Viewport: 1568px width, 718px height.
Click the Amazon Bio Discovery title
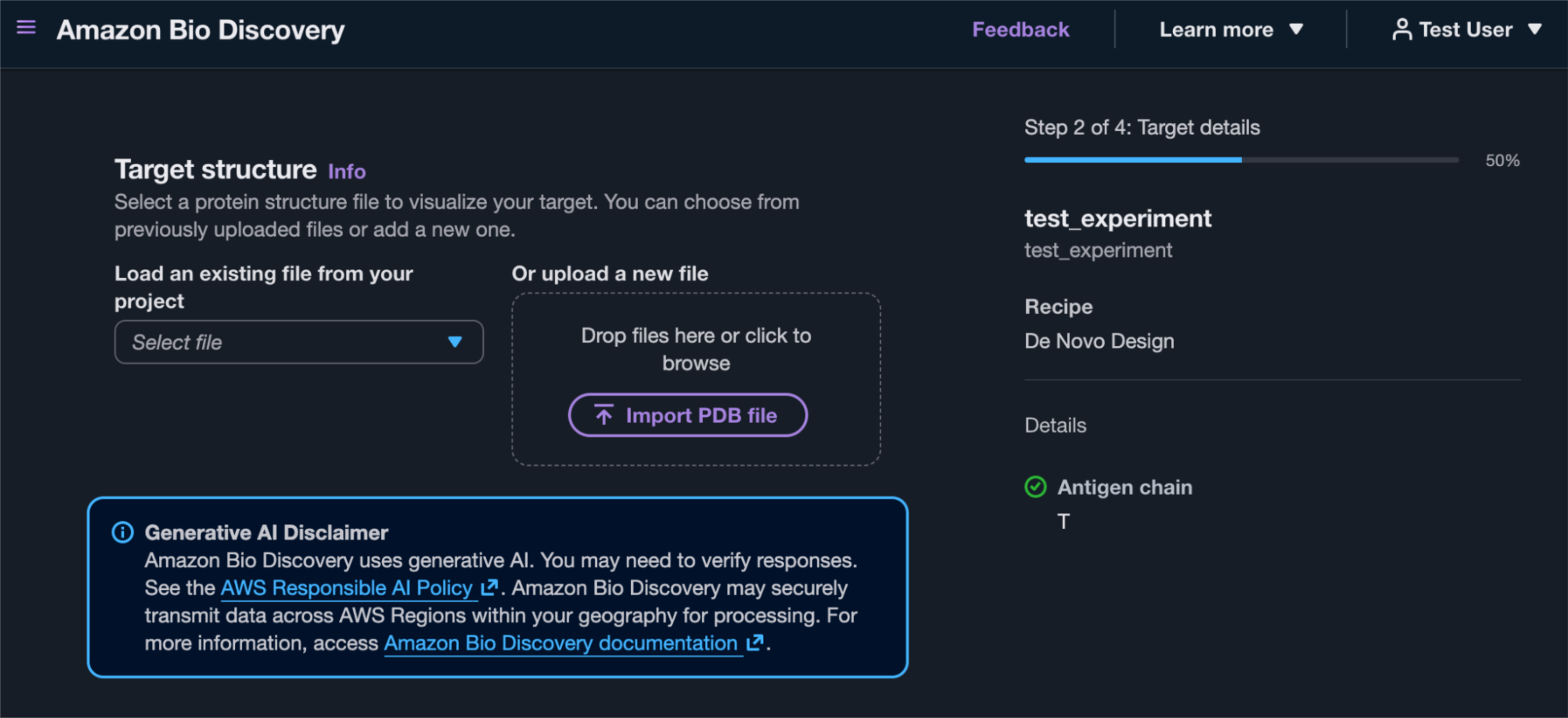coord(200,30)
